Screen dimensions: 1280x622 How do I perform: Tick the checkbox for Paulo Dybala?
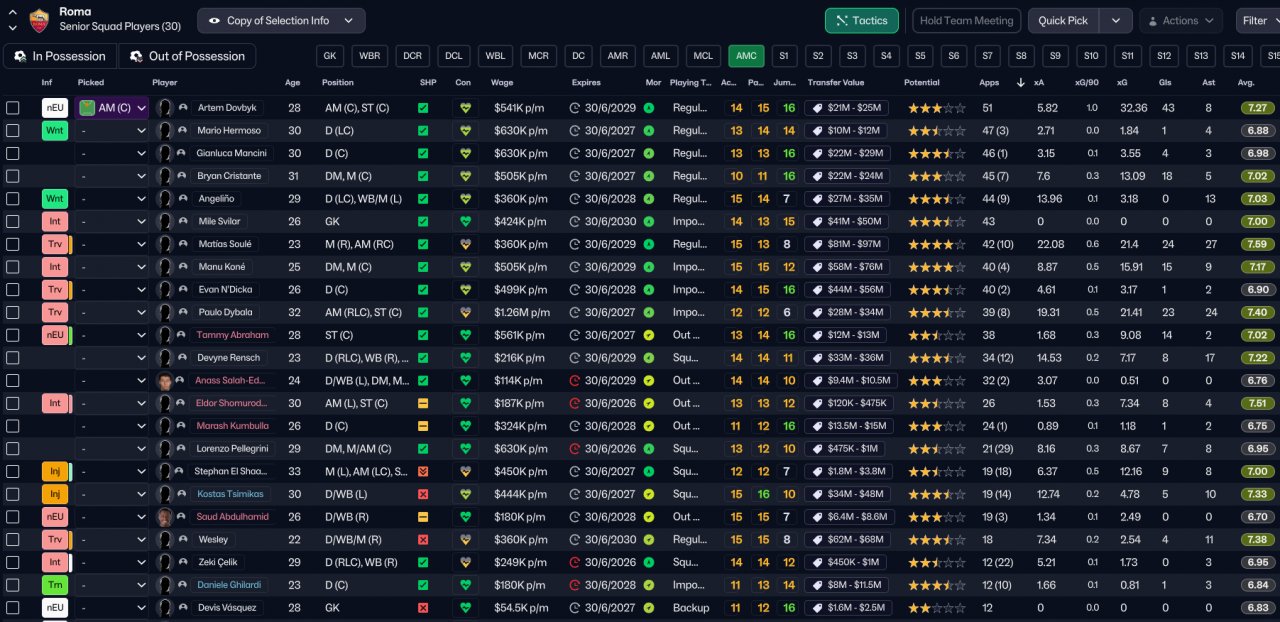click(x=13, y=312)
